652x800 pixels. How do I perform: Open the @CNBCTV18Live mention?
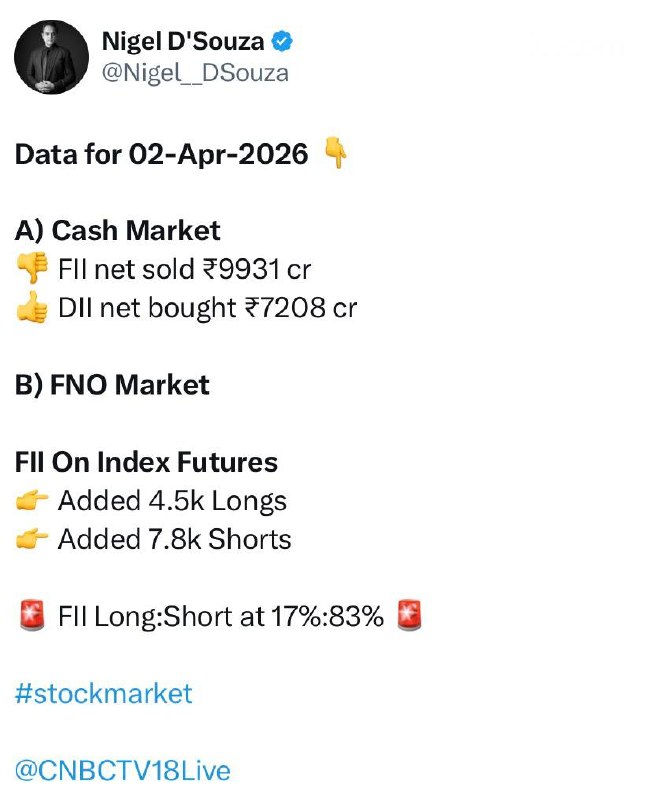click(122, 771)
